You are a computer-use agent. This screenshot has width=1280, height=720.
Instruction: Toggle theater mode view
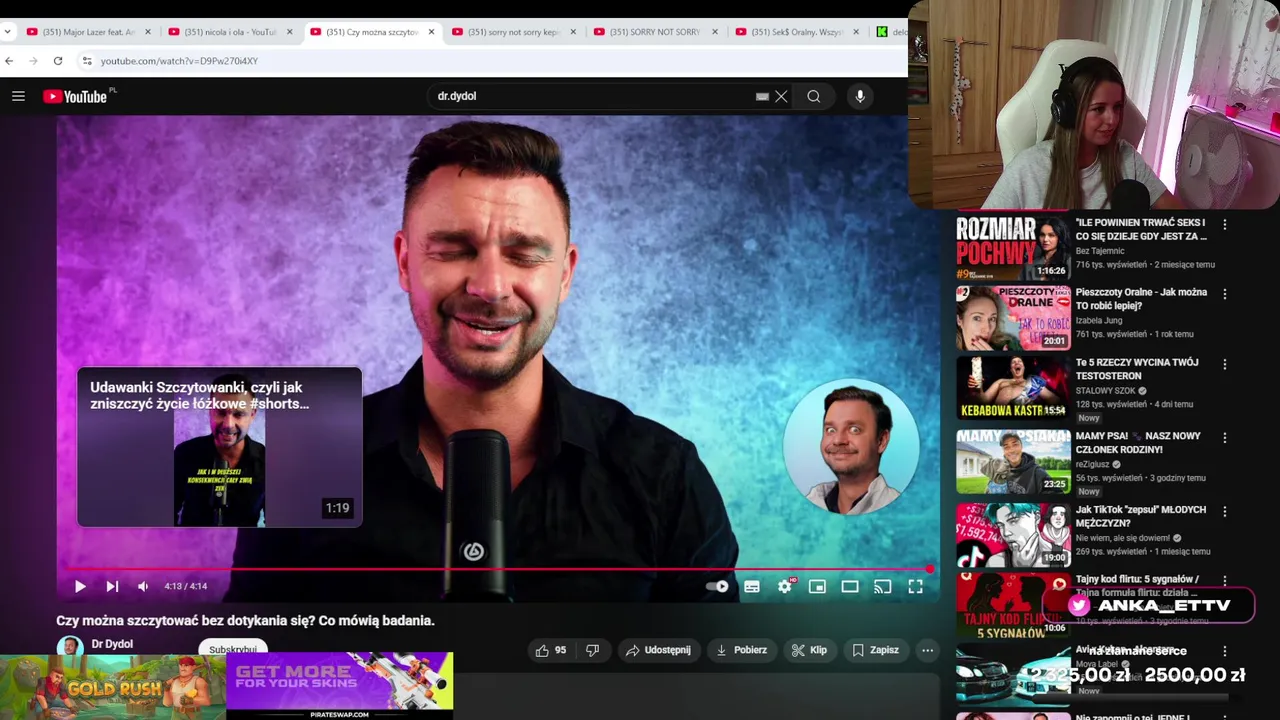pos(850,587)
